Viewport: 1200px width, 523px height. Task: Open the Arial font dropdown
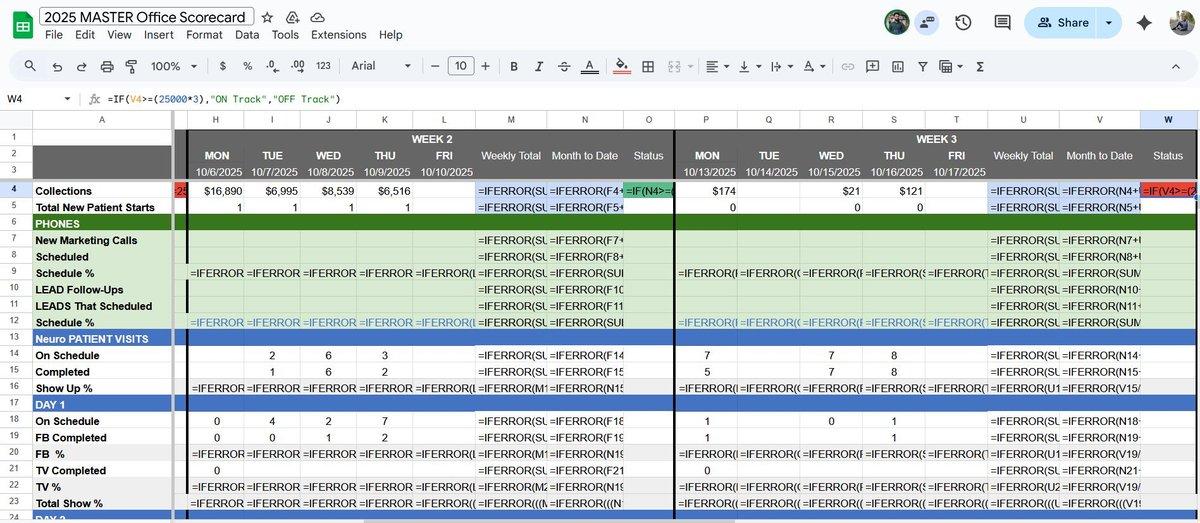[x=381, y=66]
